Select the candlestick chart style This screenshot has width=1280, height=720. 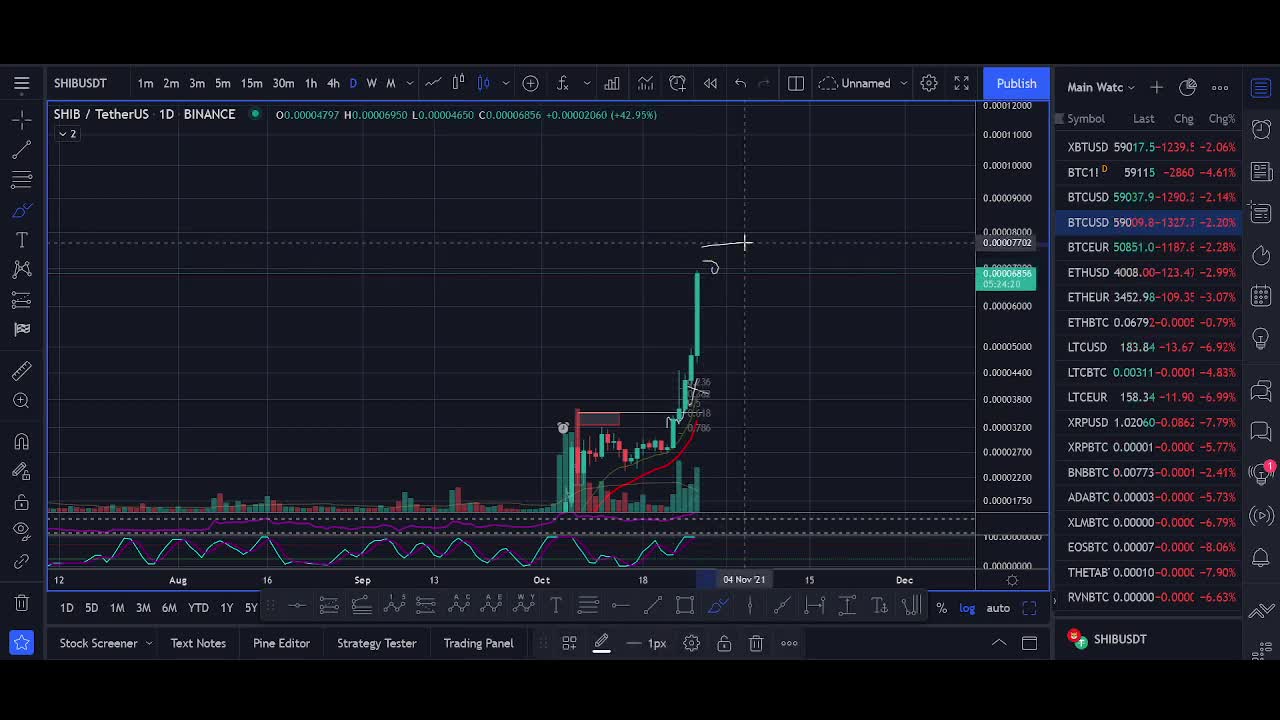tap(483, 83)
